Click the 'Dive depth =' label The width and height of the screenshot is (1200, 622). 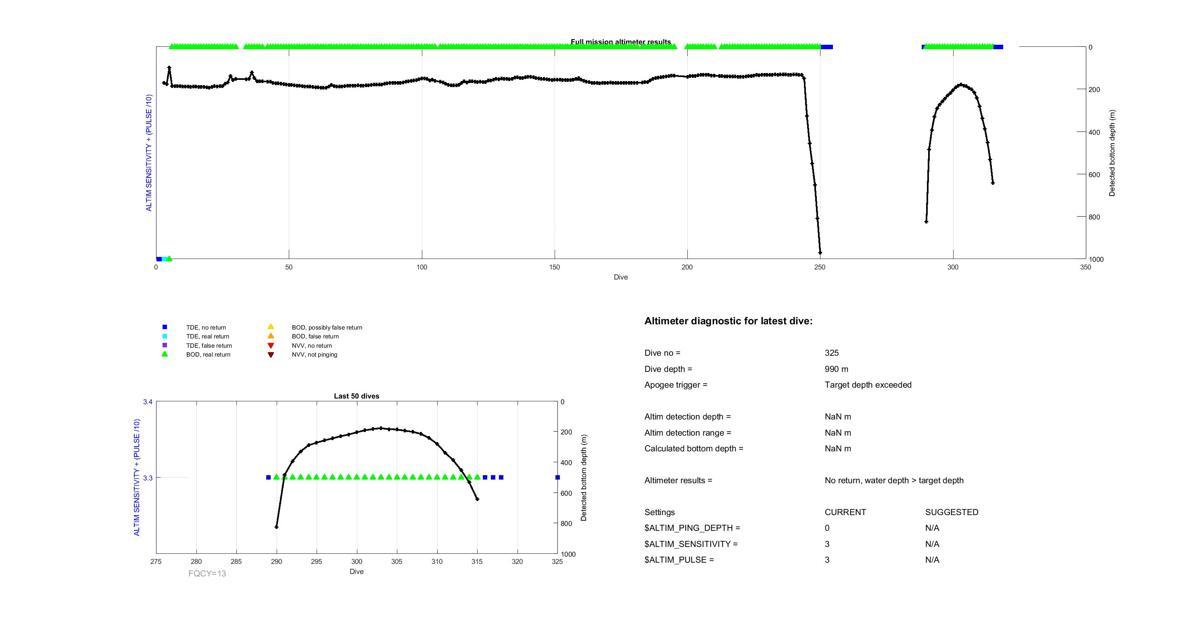[x=668, y=369]
